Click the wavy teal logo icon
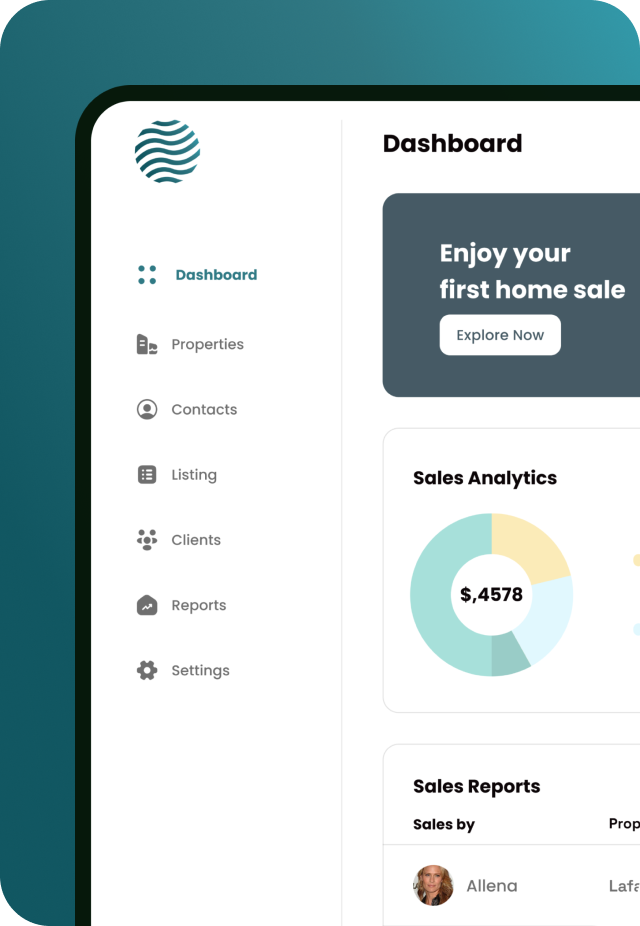Viewport: 640px width, 926px height. point(167,151)
